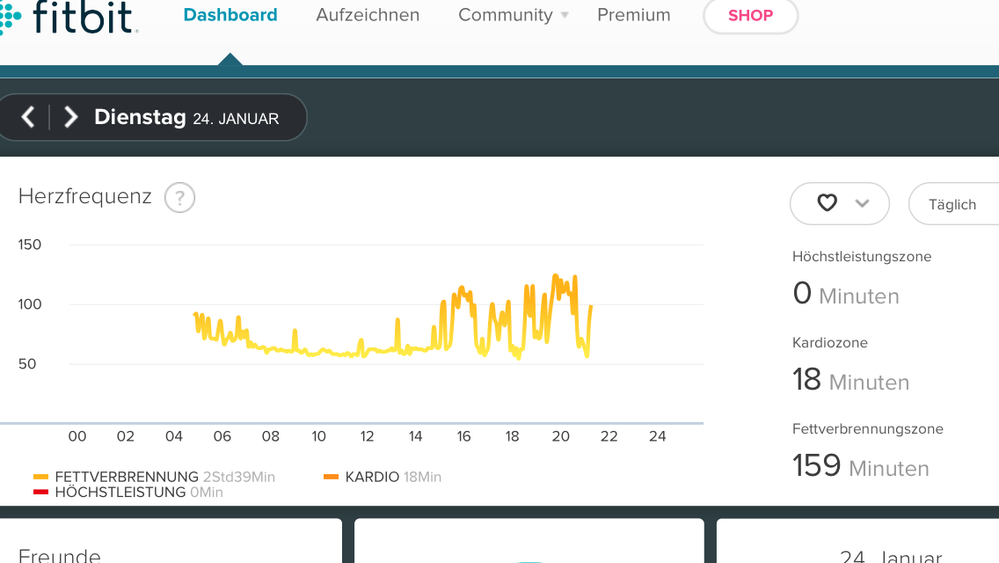Click the Kardio legend marker
Image resolution: width=999 pixels, height=563 pixels.
331,478
